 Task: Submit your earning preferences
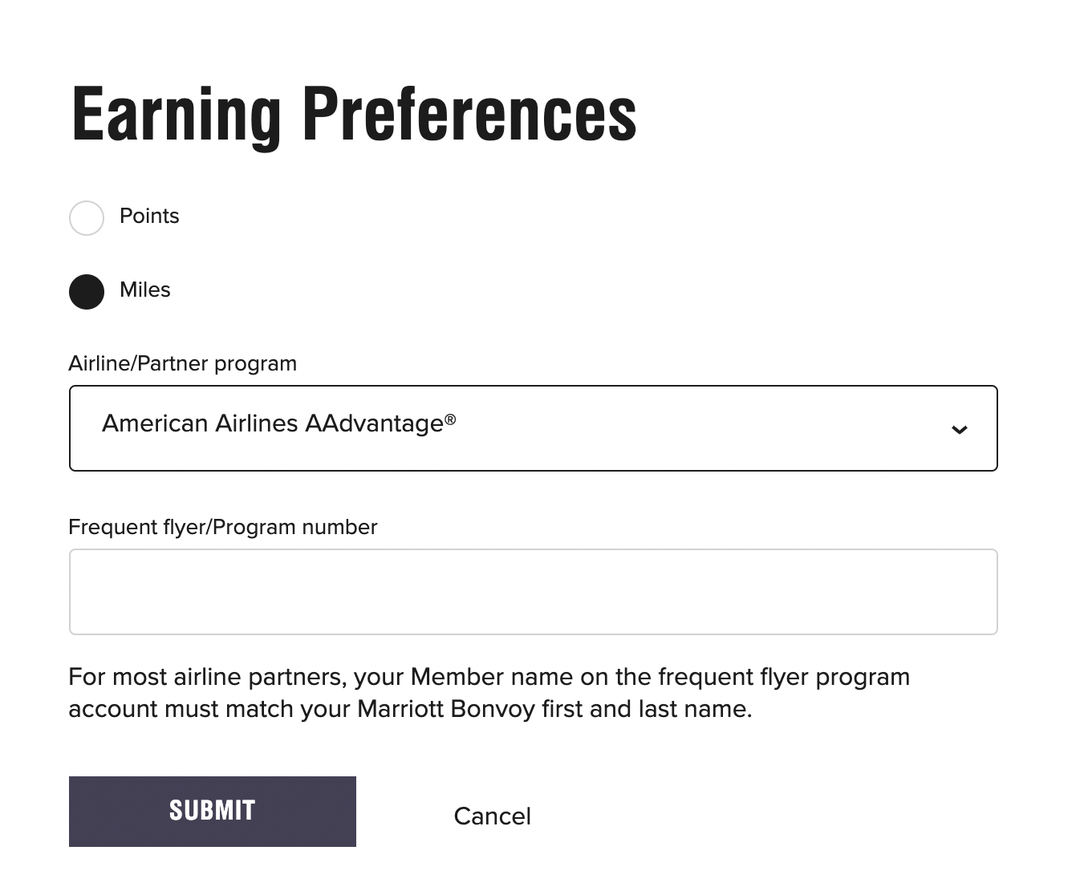pos(212,811)
